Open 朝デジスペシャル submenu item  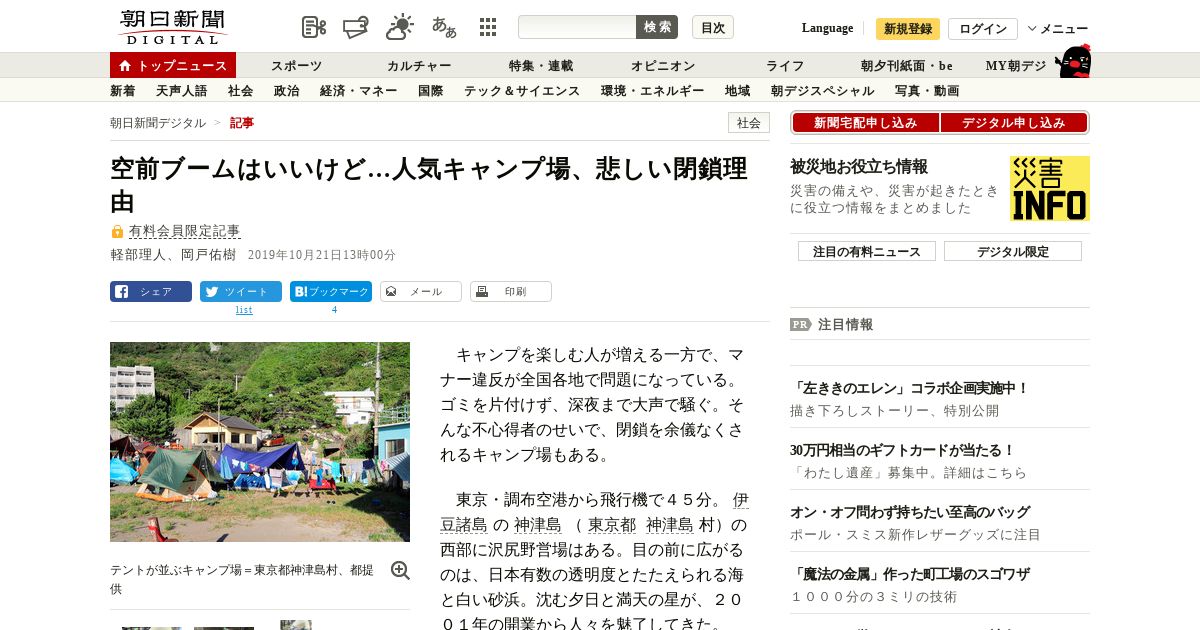822,91
